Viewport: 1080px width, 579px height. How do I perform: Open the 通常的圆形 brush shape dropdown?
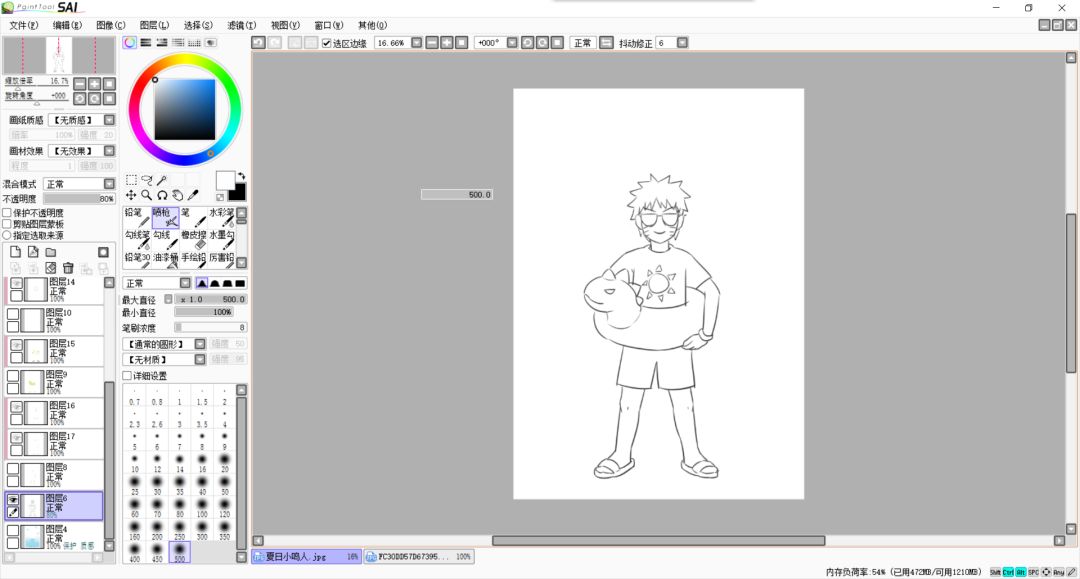tap(200, 344)
